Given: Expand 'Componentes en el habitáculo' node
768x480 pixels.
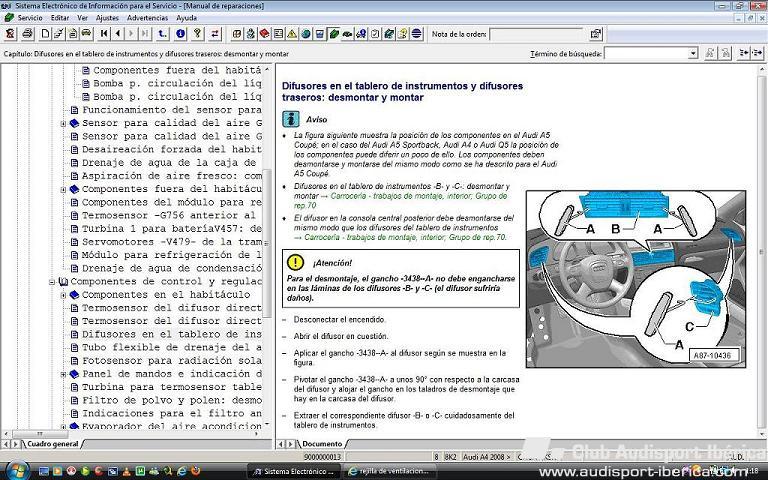Looking at the screenshot, I should pyautogui.click(x=63, y=295).
